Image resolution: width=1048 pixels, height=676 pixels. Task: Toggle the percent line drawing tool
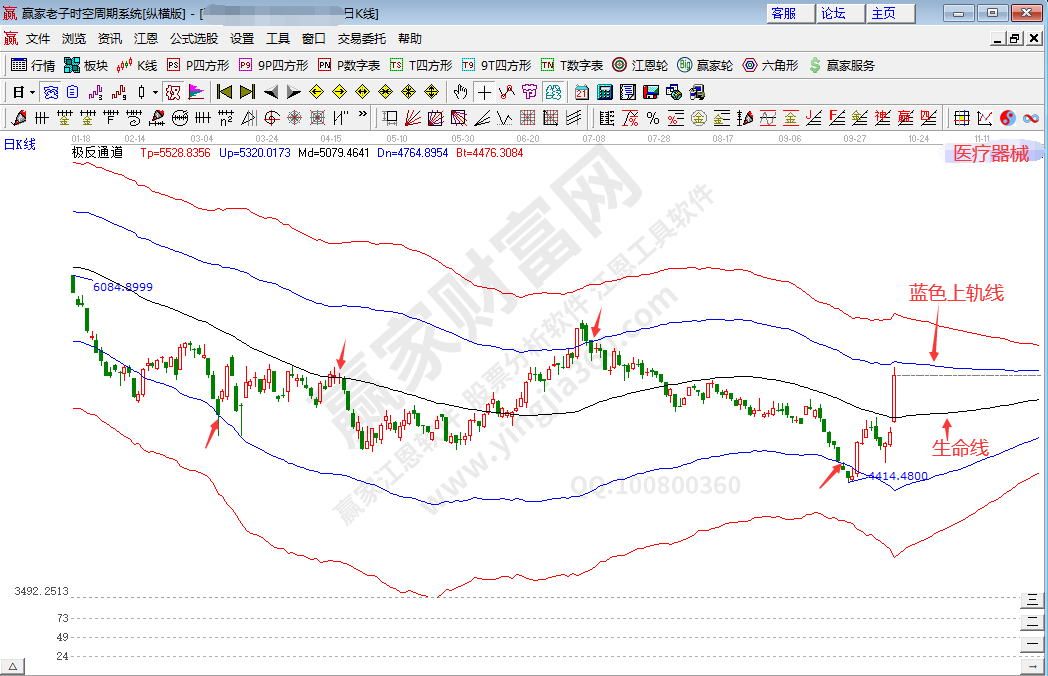(653, 118)
